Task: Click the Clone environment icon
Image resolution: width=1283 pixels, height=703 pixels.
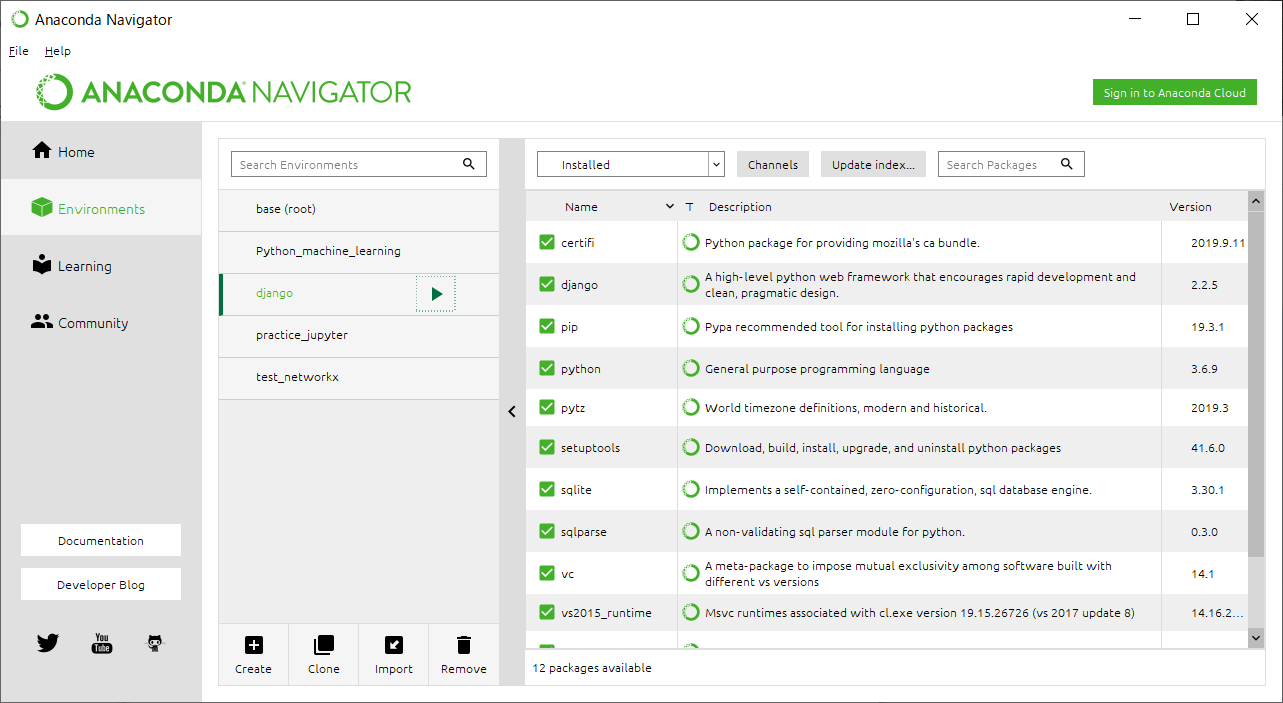Action: pyautogui.click(x=323, y=645)
